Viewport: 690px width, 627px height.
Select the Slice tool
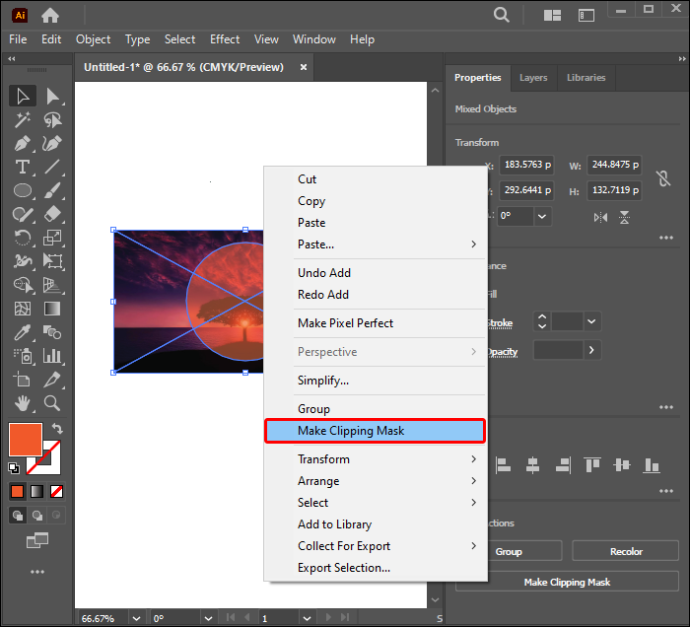pyautogui.click(x=52, y=380)
